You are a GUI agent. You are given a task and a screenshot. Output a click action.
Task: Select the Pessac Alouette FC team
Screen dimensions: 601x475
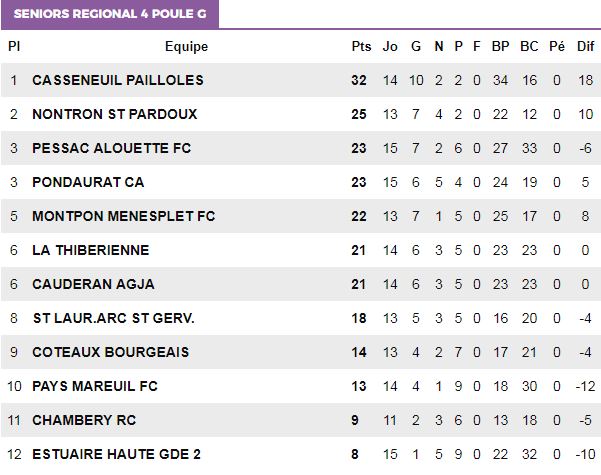[112, 148]
